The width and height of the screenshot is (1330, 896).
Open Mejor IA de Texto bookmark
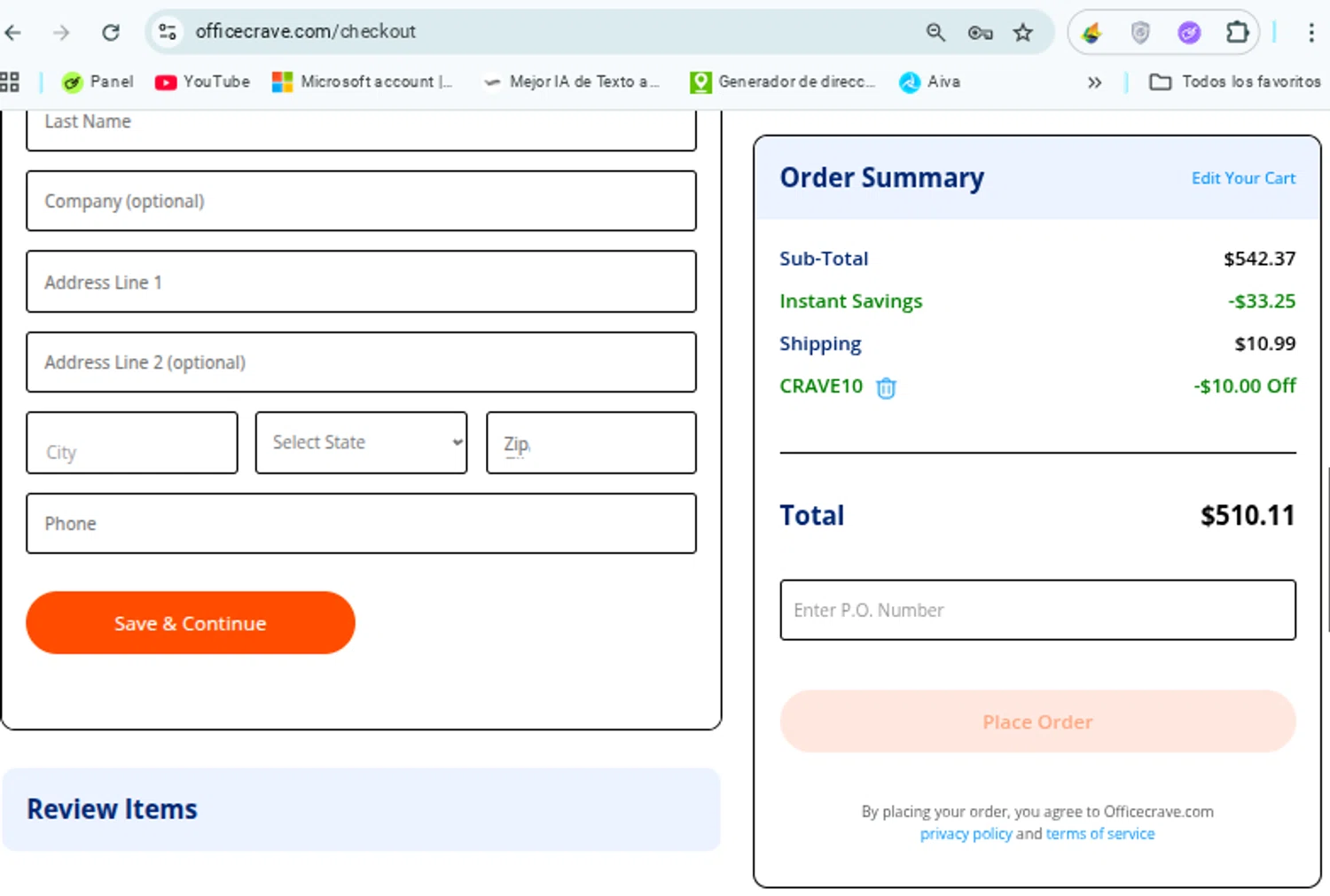click(x=571, y=82)
